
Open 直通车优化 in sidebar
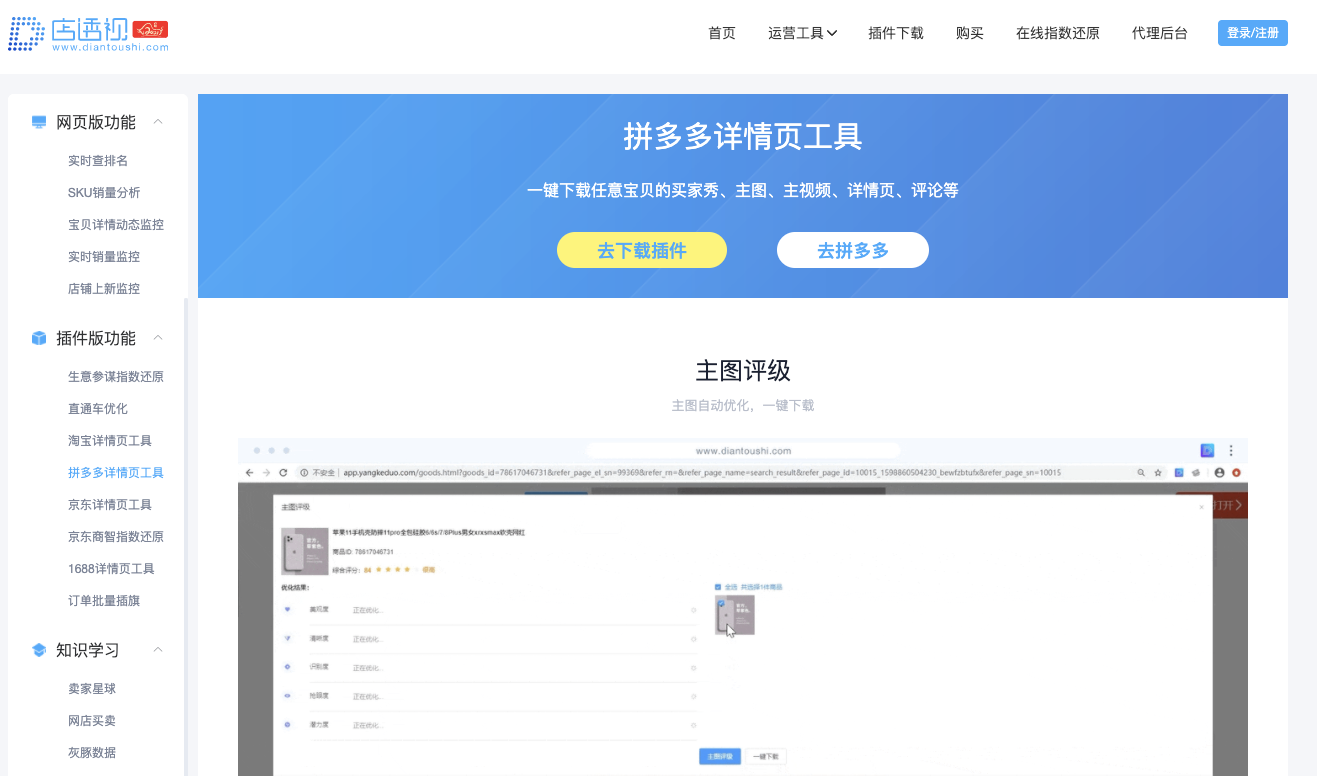point(98,409)
